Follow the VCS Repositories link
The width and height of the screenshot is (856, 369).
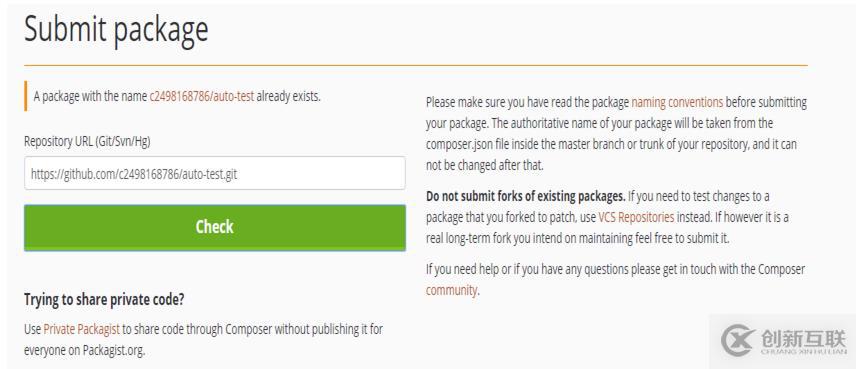tap(636, 217)
